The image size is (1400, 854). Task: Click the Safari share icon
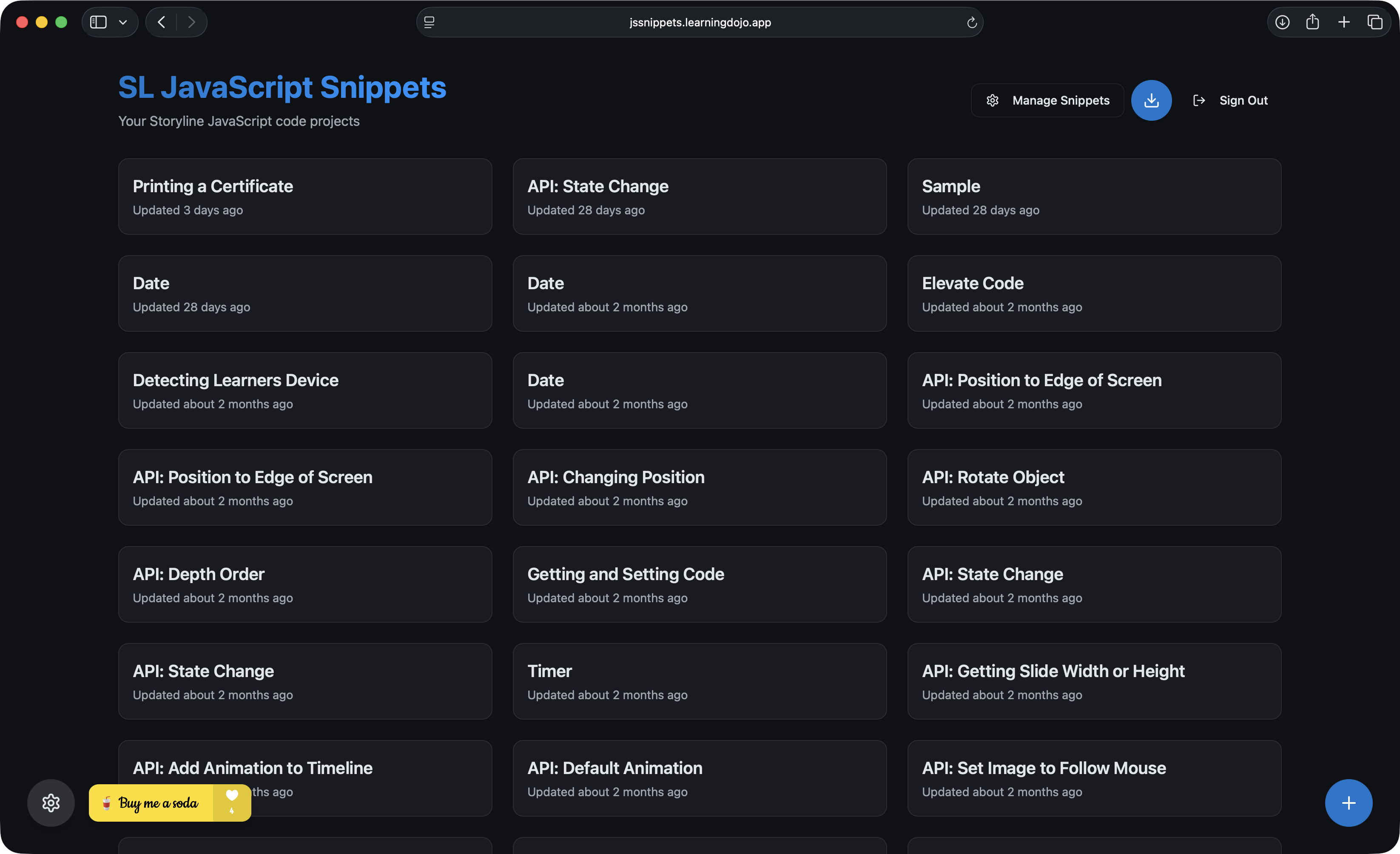tap(1313, 22)
